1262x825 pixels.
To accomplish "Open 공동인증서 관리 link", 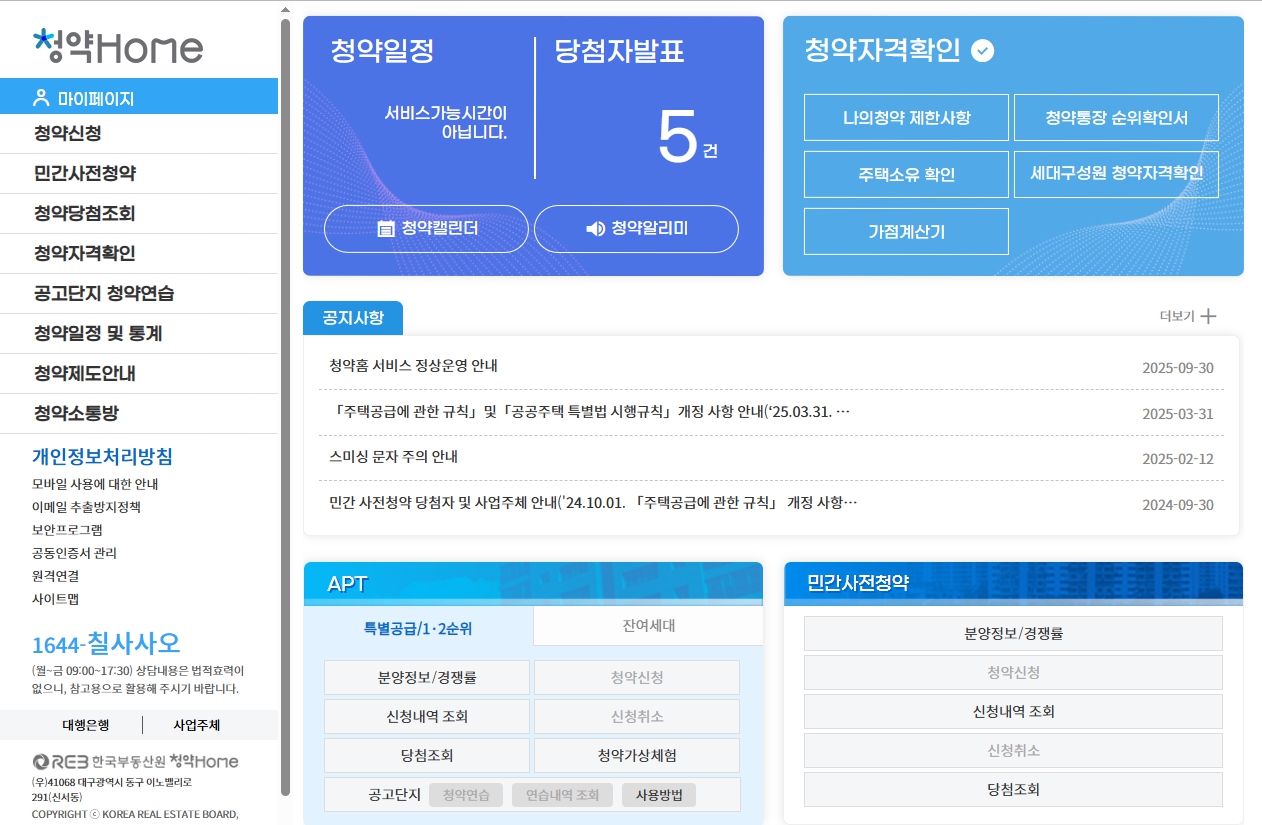I will (x=74, y=553).
